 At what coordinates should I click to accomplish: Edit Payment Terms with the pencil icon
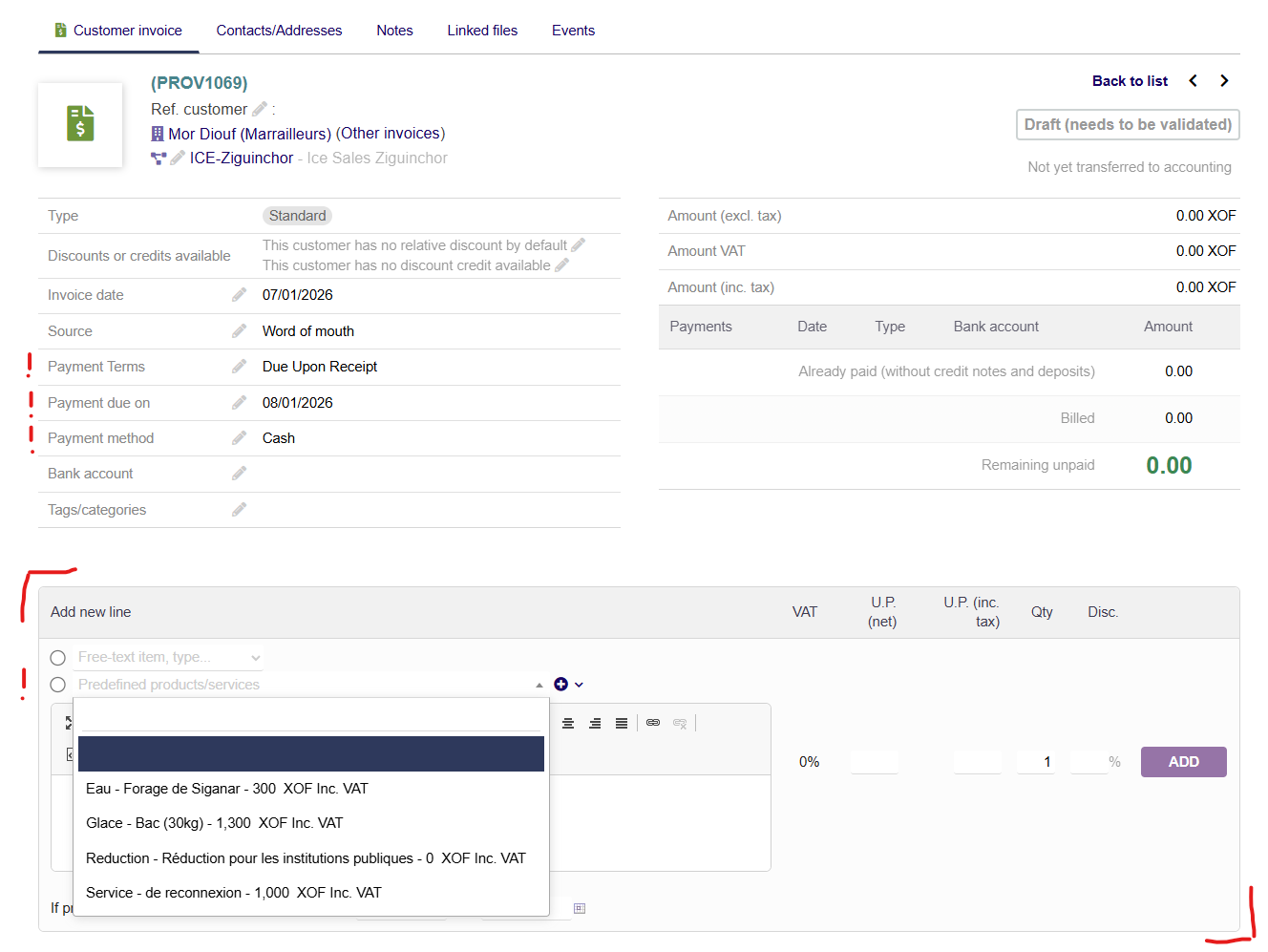point(239,367)
